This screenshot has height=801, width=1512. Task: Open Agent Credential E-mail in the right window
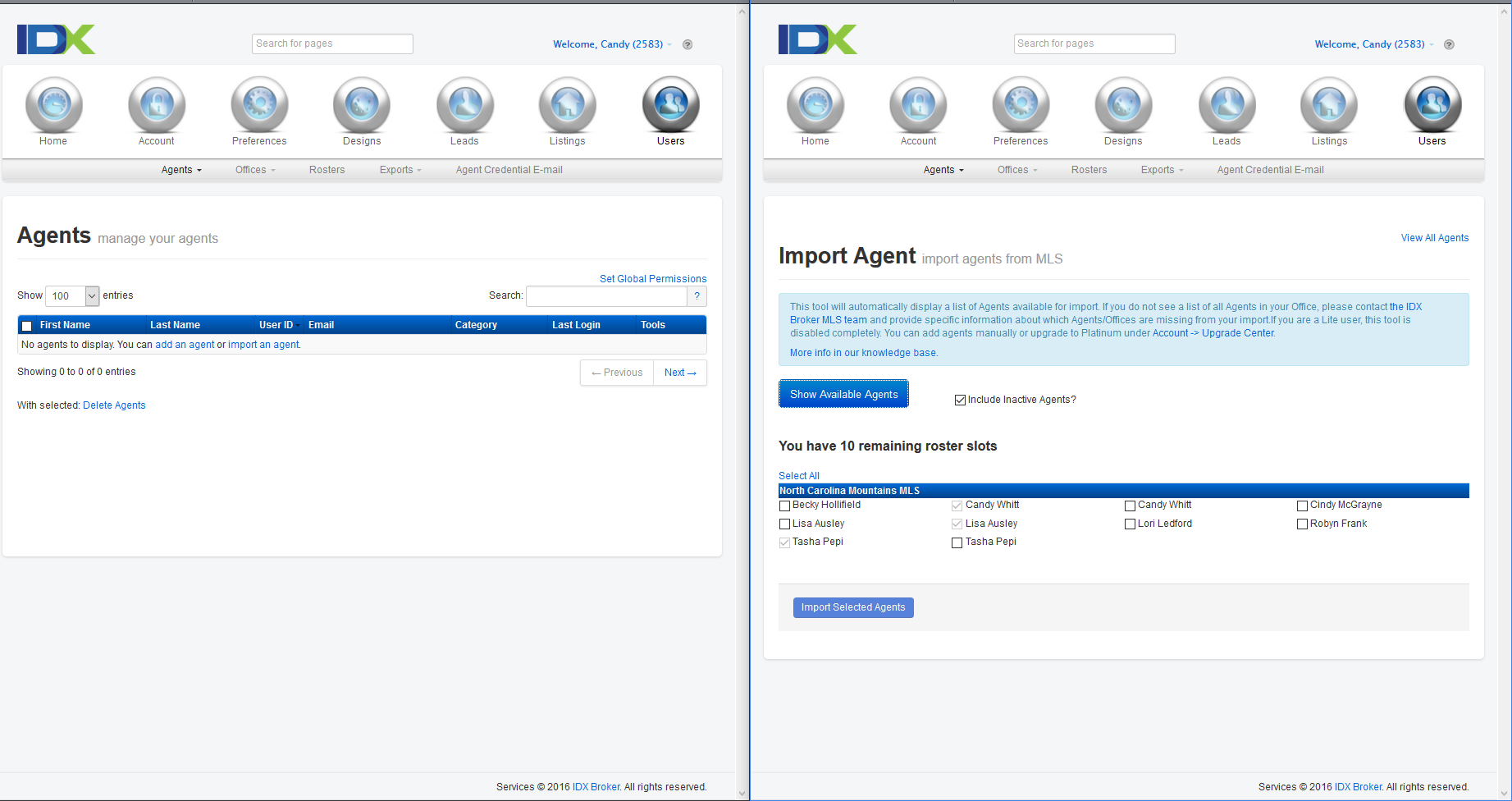pos(1271,170)
